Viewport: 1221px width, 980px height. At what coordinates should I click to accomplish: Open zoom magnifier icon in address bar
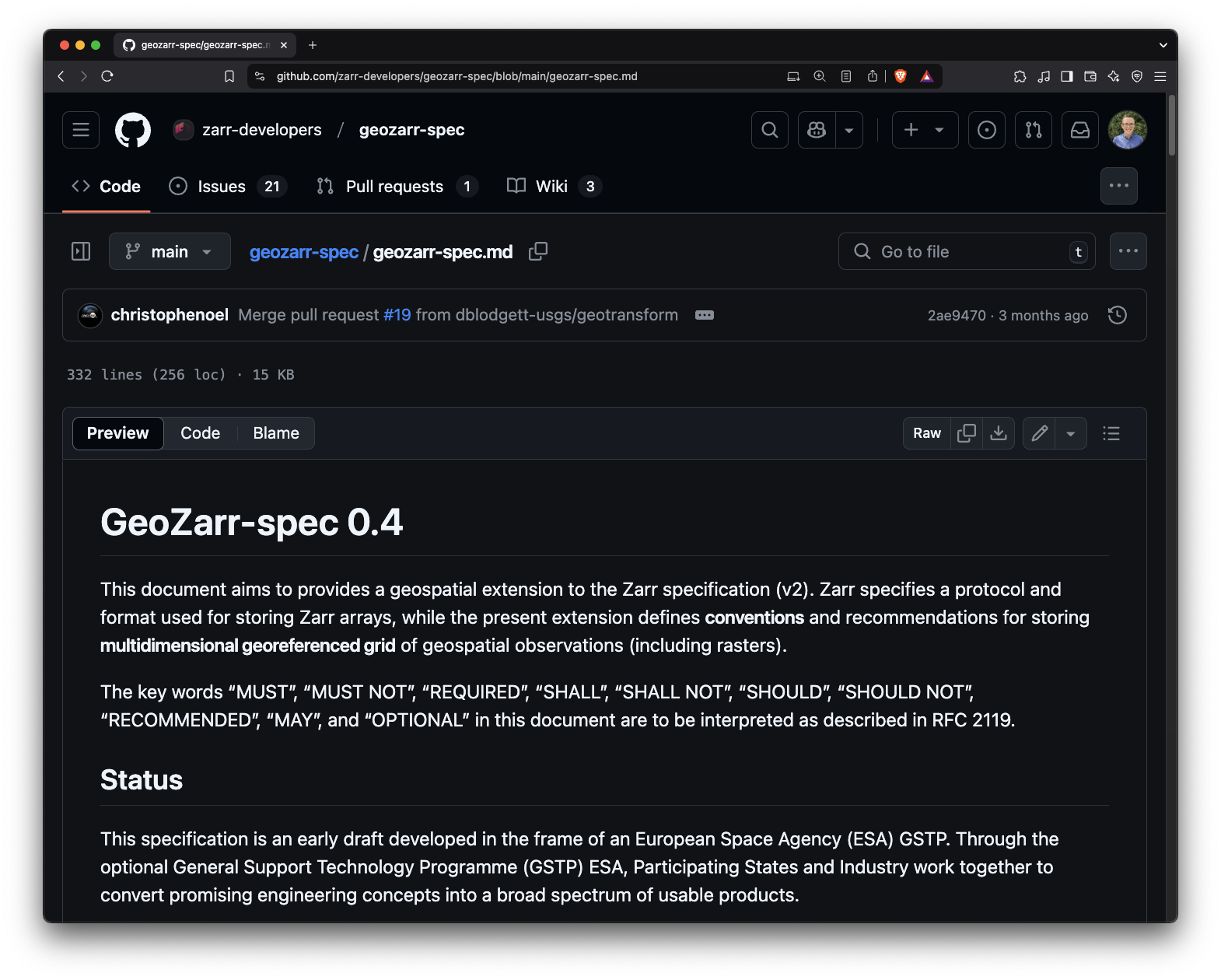pyautogui.click(x=820, y=76)
